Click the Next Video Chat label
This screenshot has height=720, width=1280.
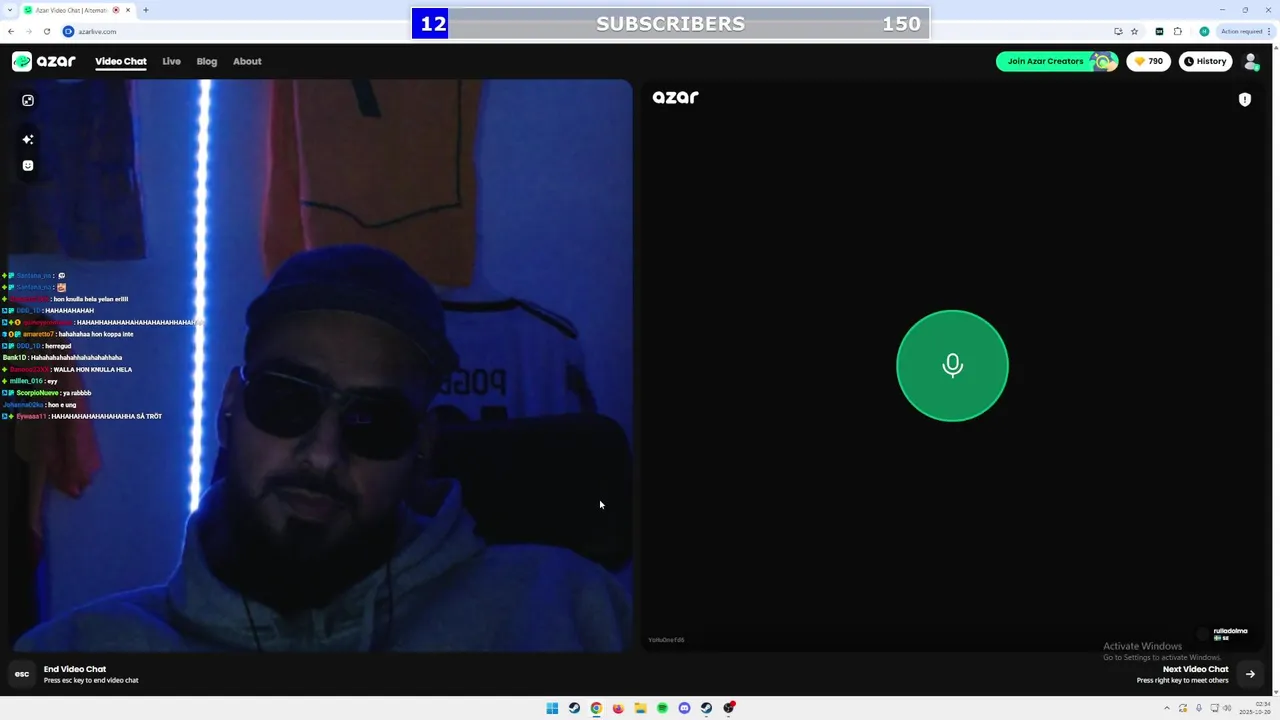click(1195, 669)
